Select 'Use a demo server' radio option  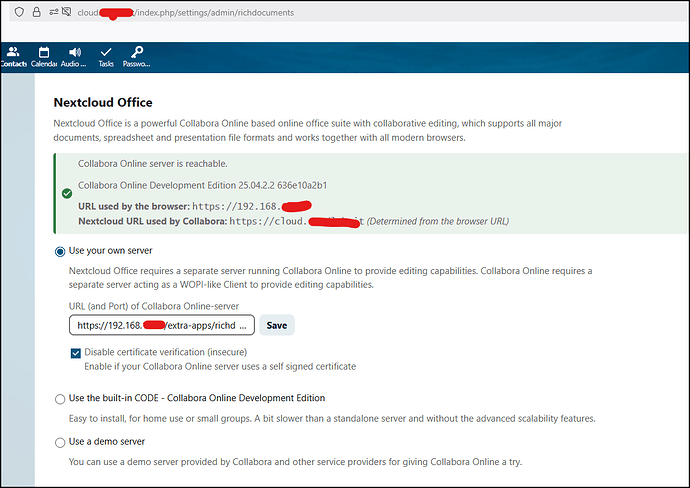[60, 442]
